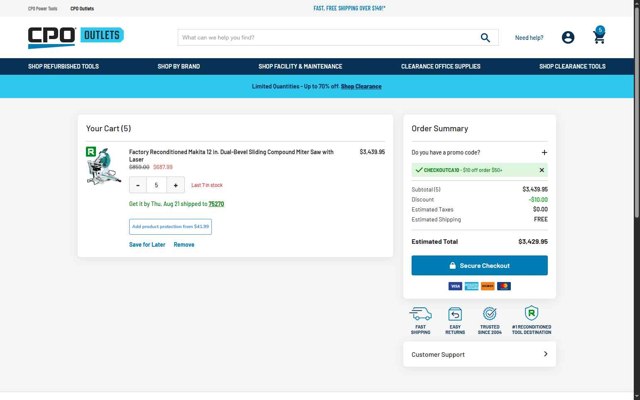Click the Mastercard icon
640x400 pixels.
(504, 286)
